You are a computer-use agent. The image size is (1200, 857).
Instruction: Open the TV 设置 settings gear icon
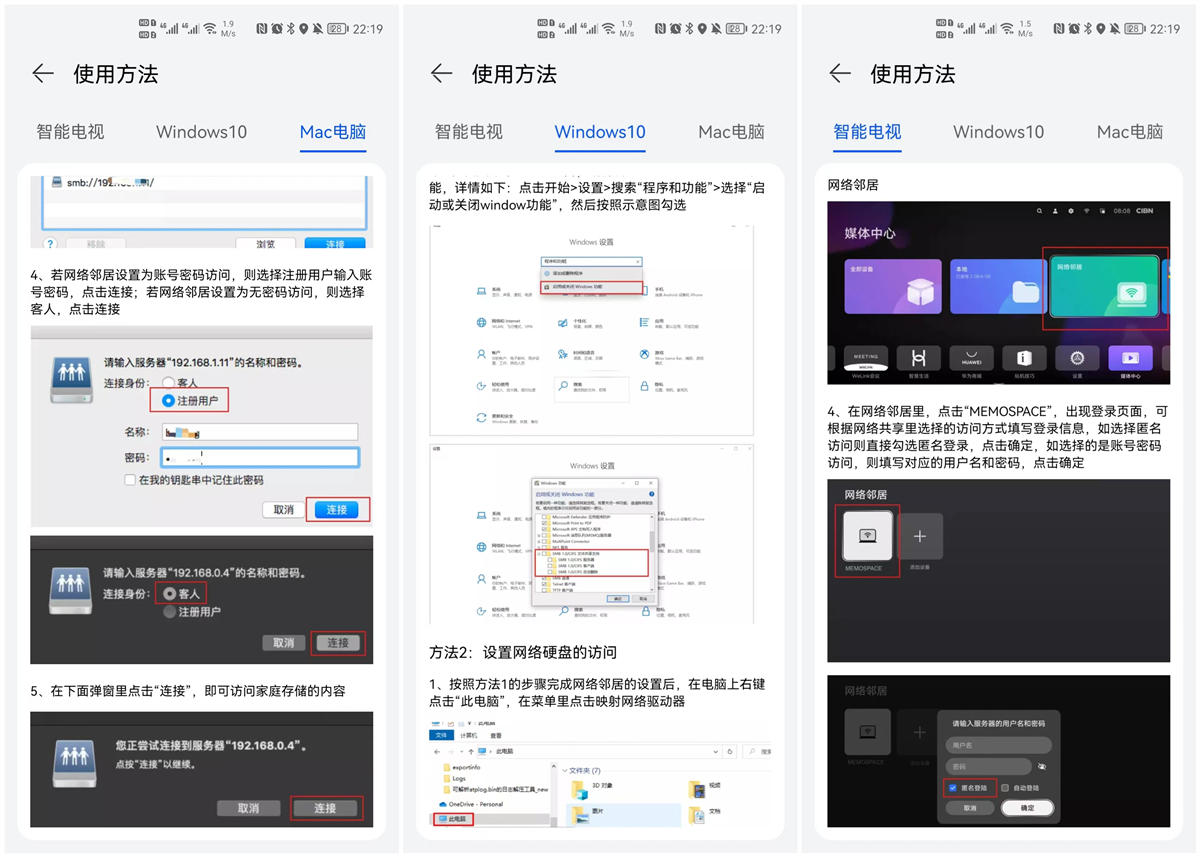1077,359
